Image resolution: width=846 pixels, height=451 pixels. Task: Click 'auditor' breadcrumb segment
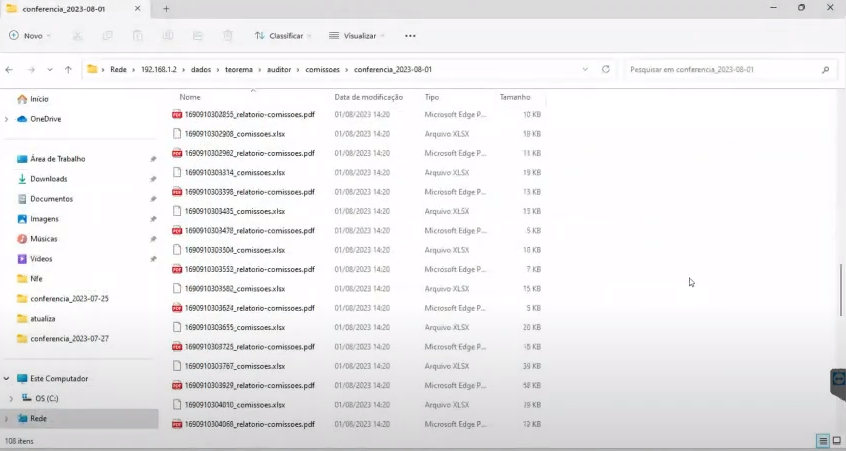click(x=279, y=70)
